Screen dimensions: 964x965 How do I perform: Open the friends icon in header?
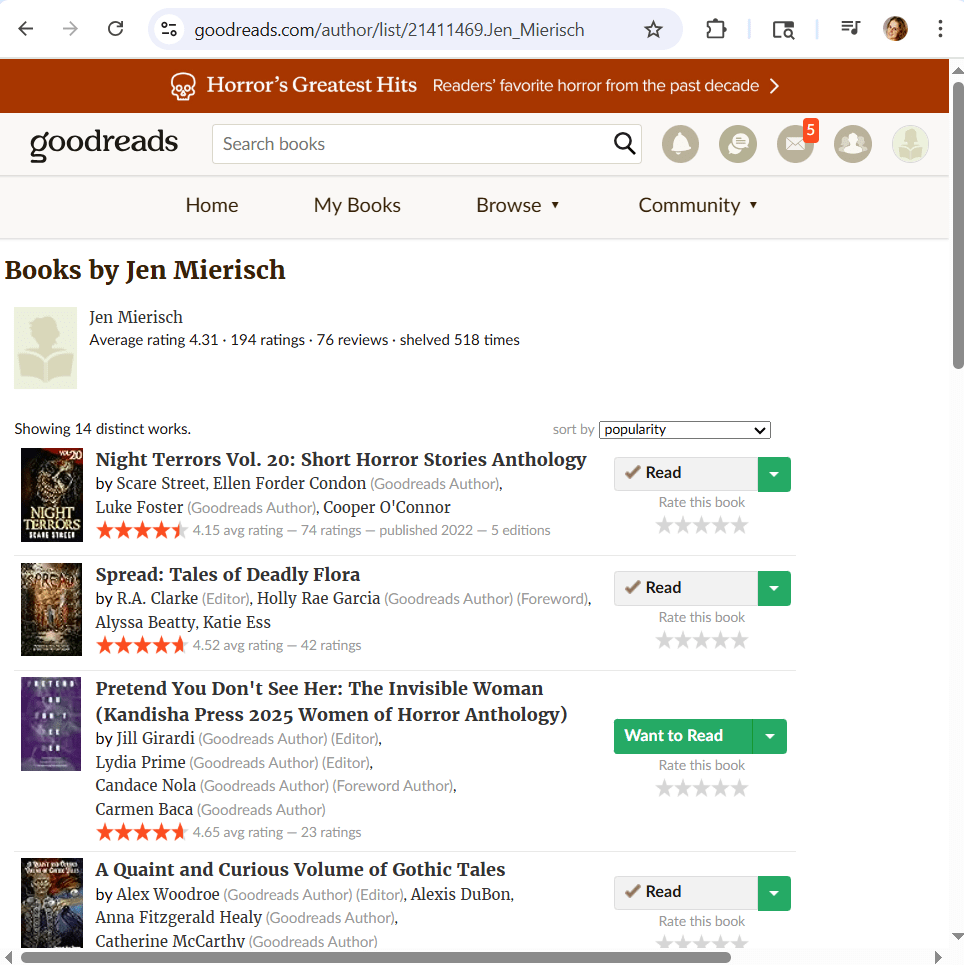pyautogui.click(x=852, y=144)
